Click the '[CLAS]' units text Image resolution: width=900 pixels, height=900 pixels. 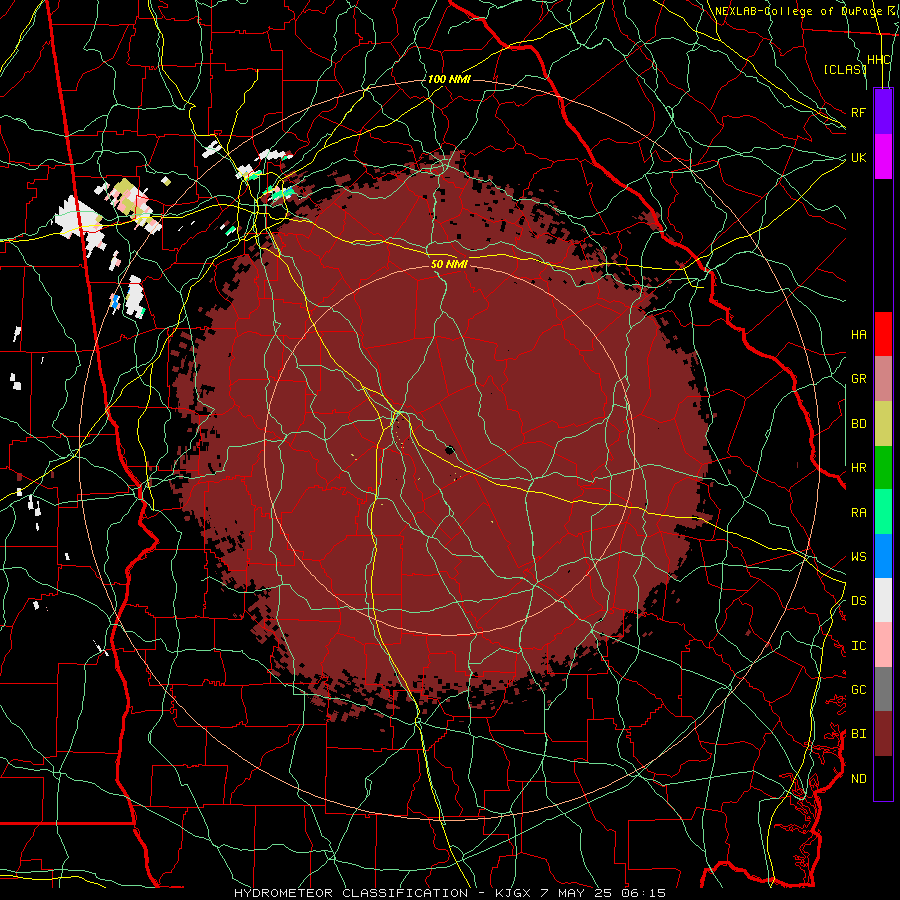tap(845, 69)
